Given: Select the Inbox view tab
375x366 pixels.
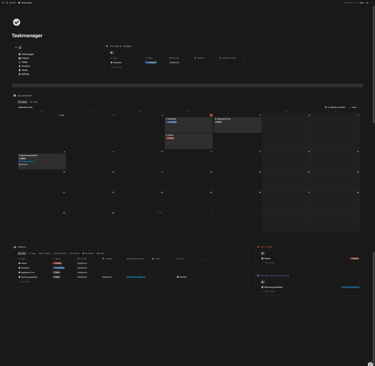Looking at the screenshot, I should (x=22, y=253).
